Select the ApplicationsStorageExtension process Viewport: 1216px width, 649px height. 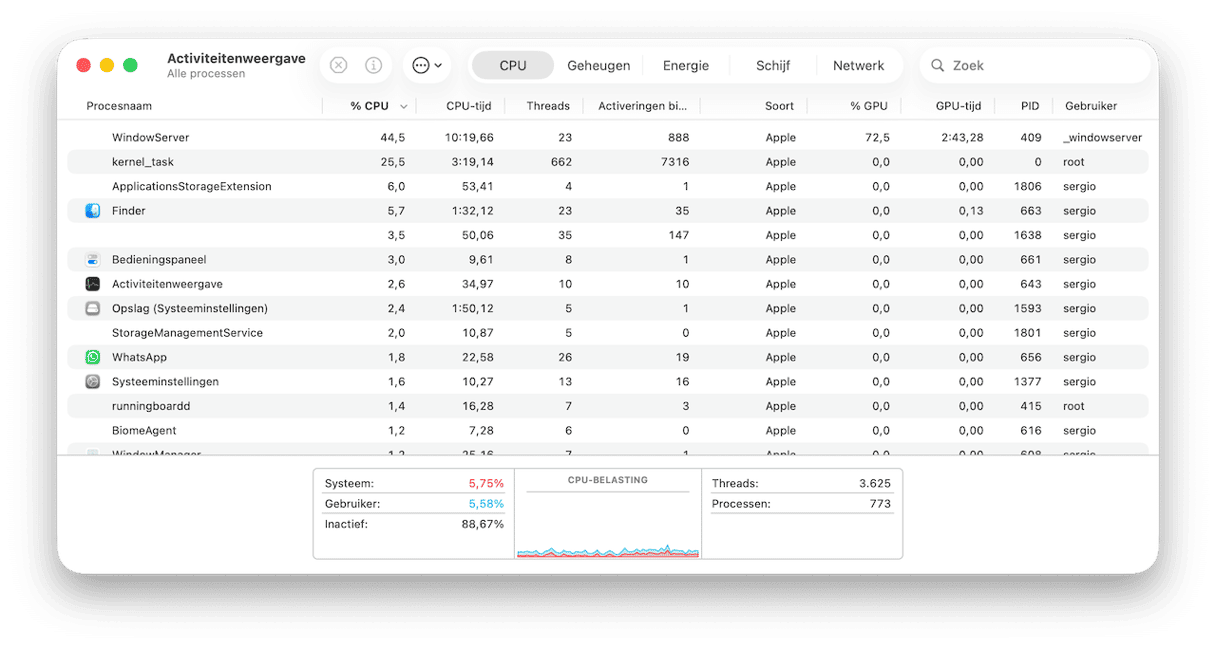click(x=608, y=187)
